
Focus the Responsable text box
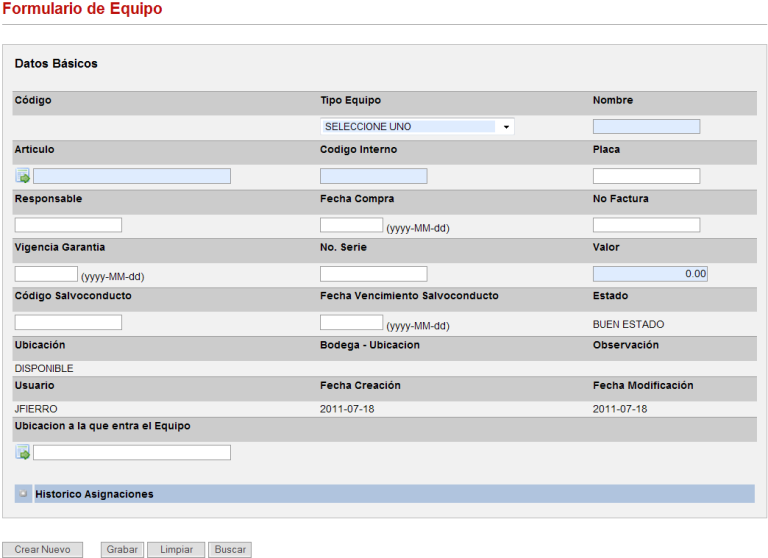click(68, 225)
